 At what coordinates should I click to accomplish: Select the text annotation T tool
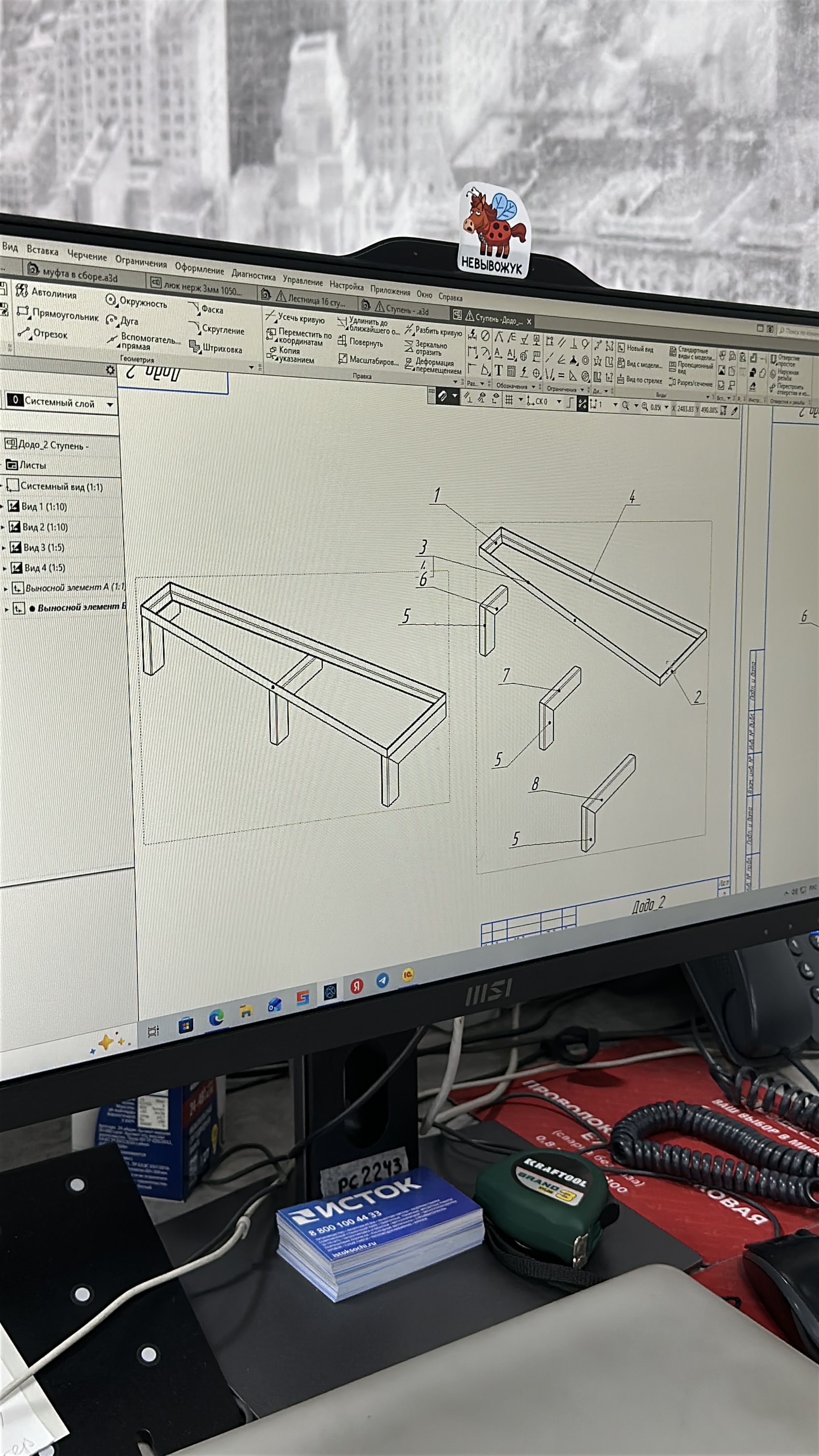[498, 371]
